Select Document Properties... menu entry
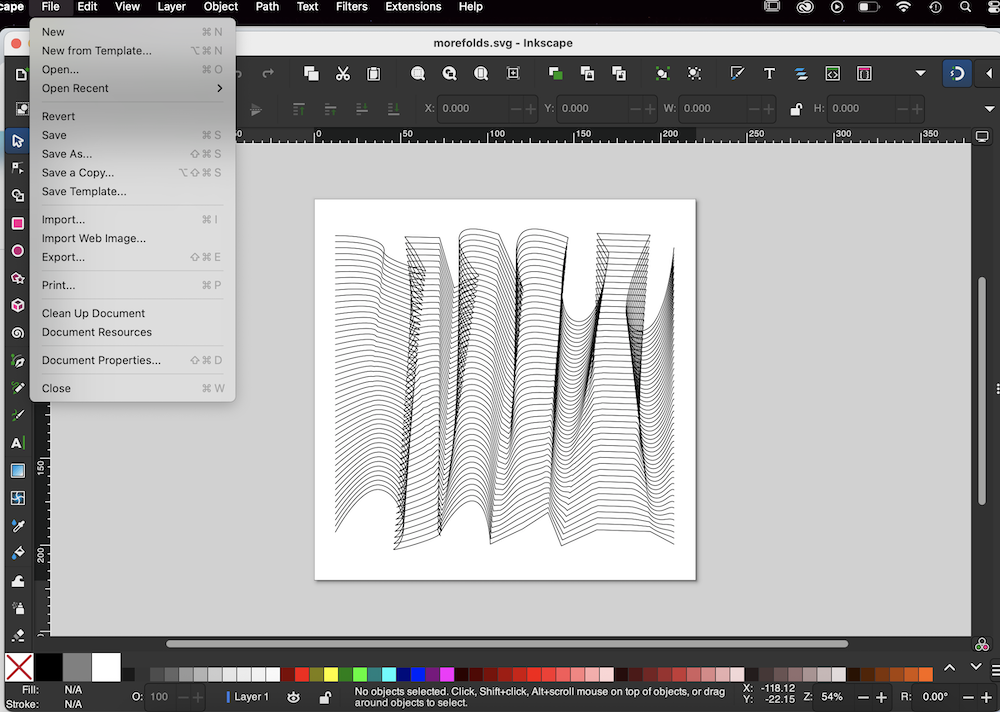 pyautogui.click(x=101, y=360)
